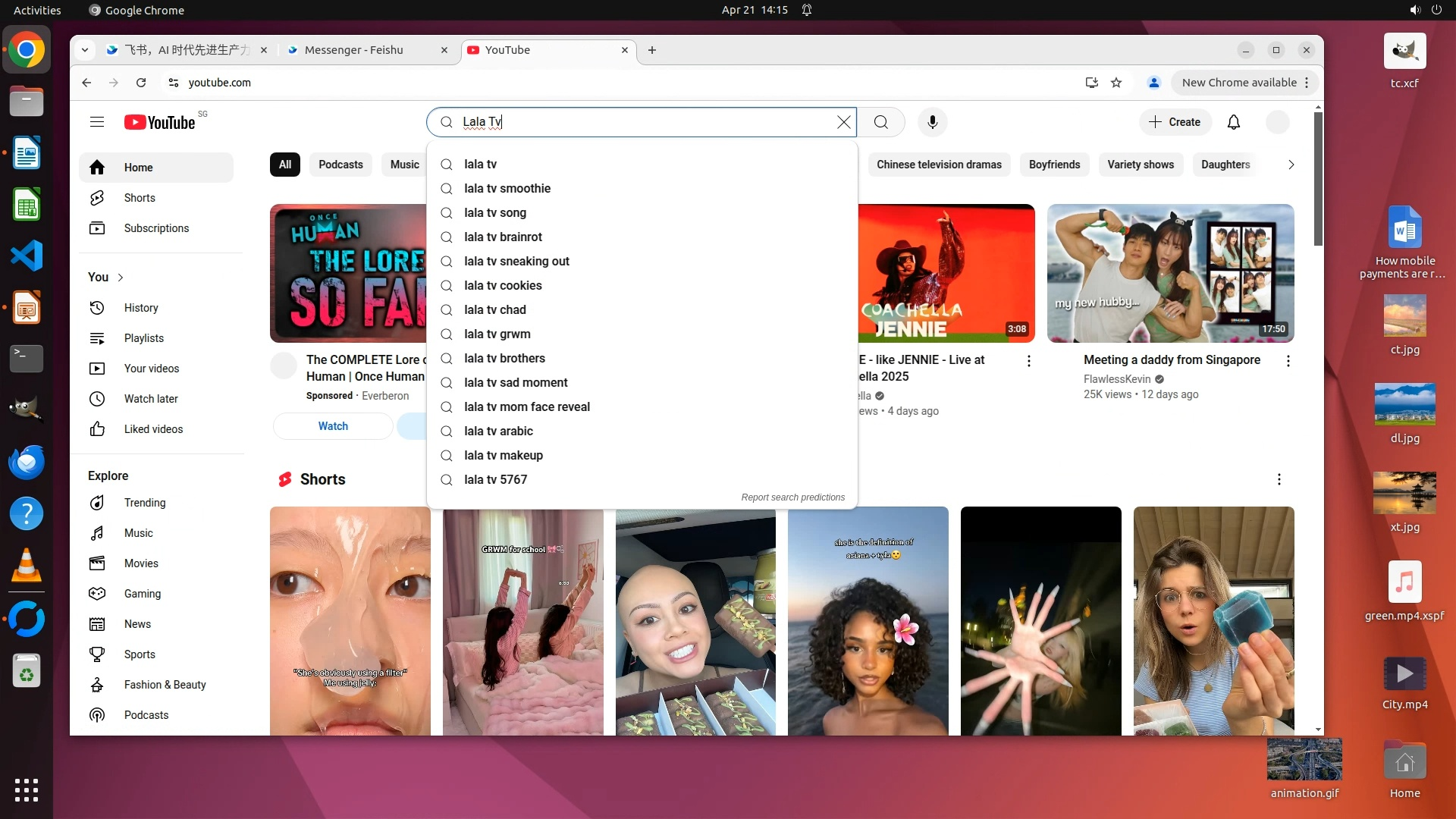The image size is (1456, 819).
Task: Open Watch later in sidebar
Action: 151,399
